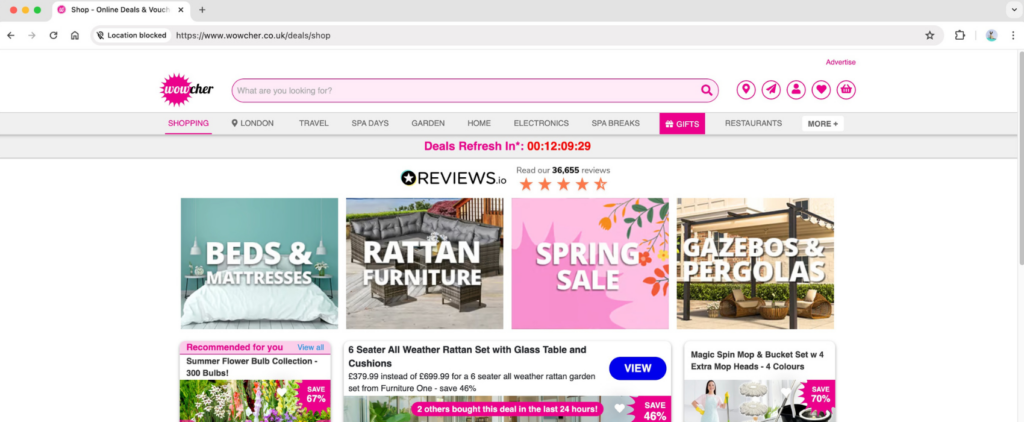The height and width of the screenshot is (422, 1024).
Task: Click the VIEW button for rattan set
Action: (x=637, y=368)
